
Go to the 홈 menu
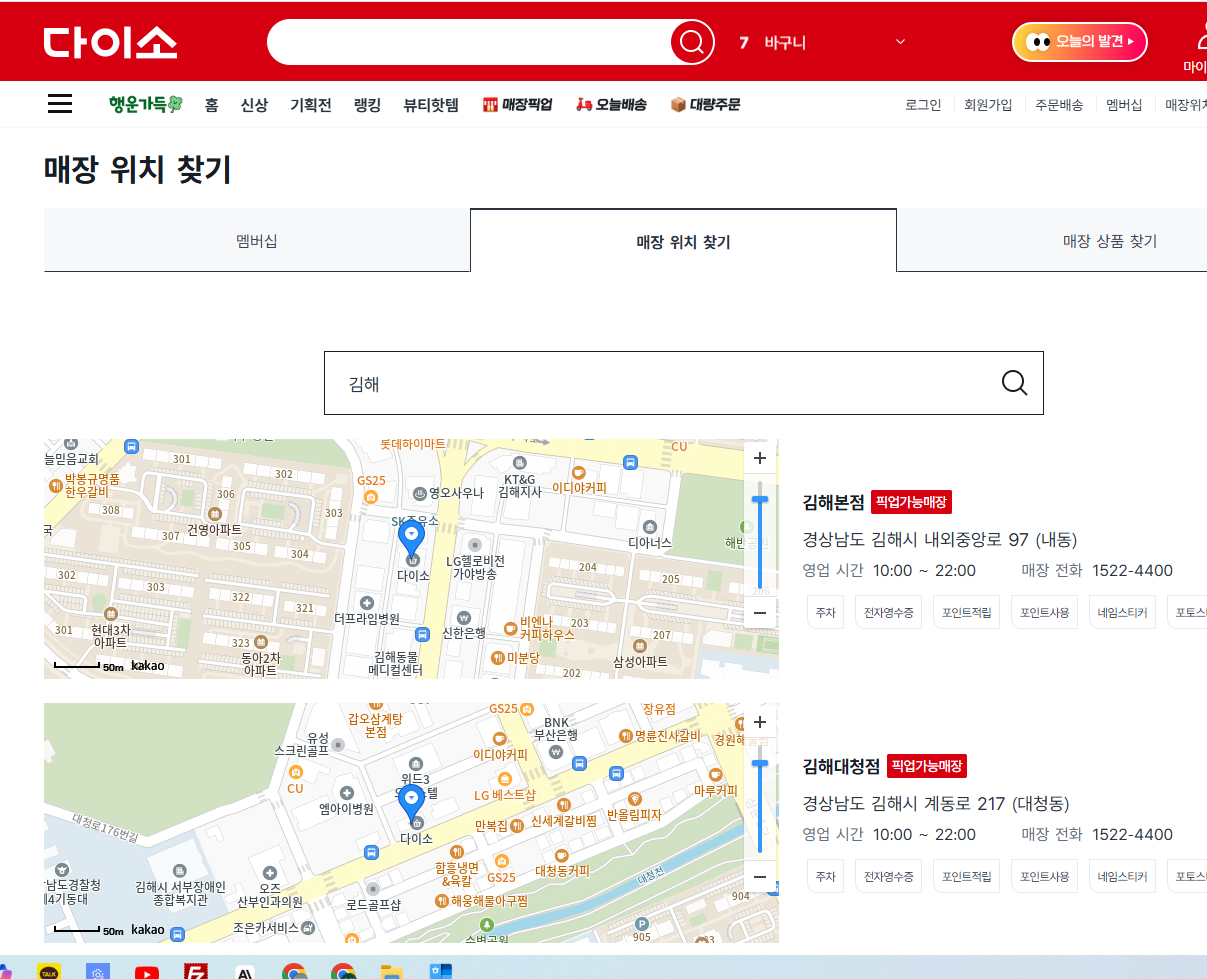coord(211,104)
